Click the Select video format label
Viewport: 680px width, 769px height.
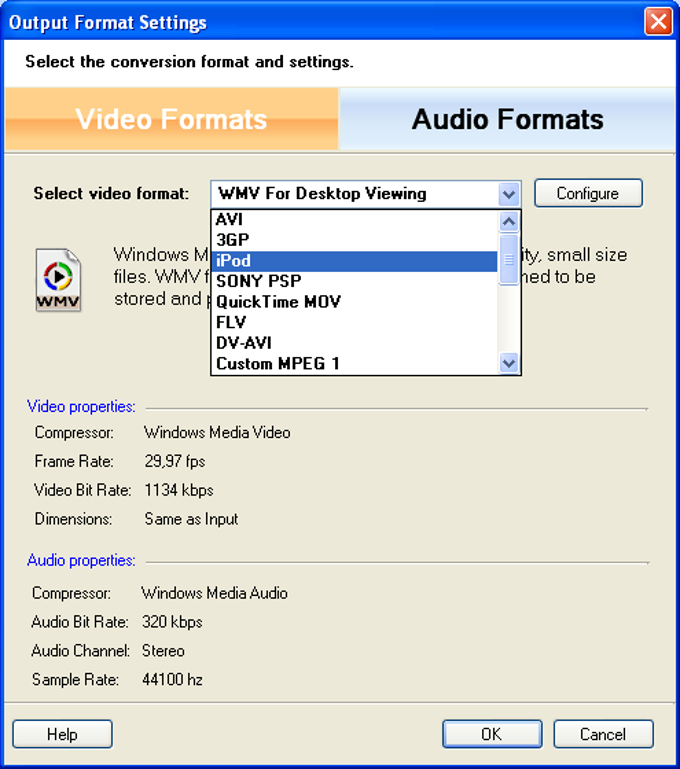pos(111,194)
